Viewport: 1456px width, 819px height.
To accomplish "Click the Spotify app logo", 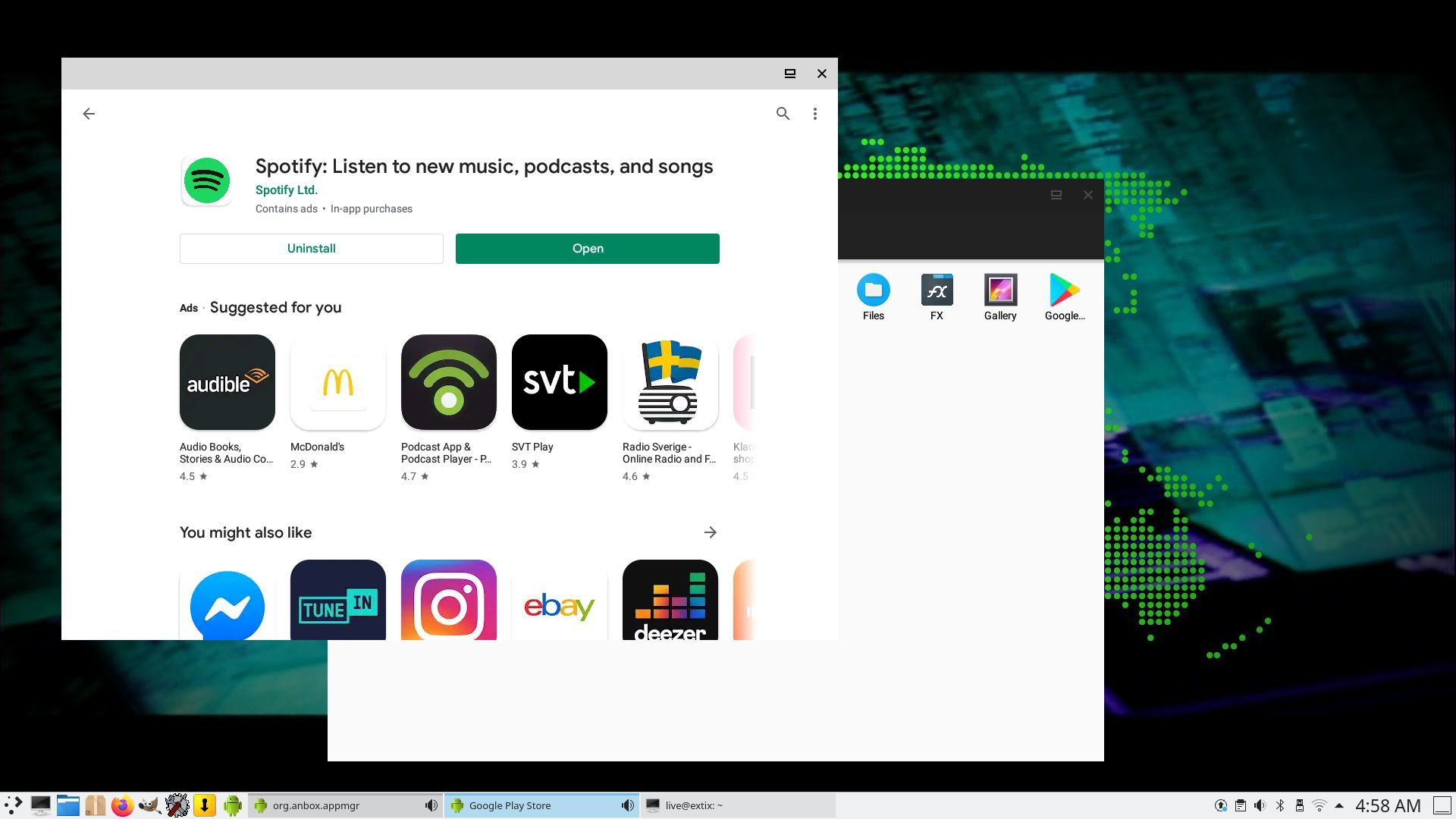I will click(x=206, y=180).
